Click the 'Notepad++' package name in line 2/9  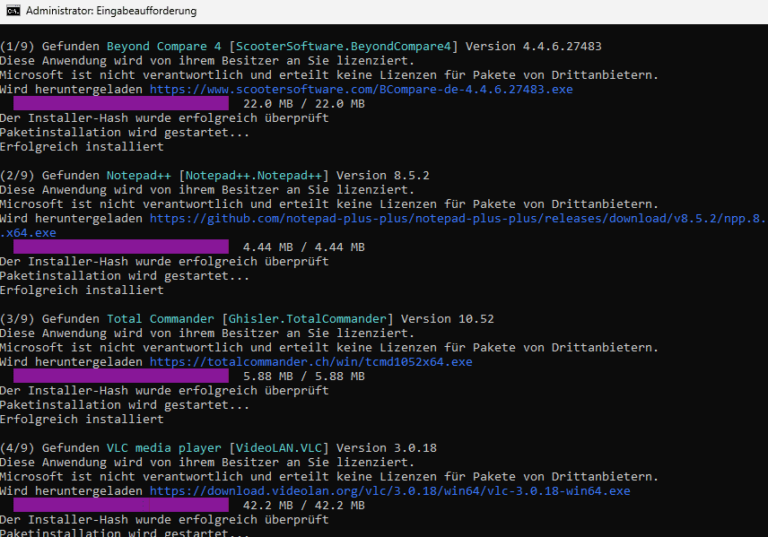(x=139, y=175)
